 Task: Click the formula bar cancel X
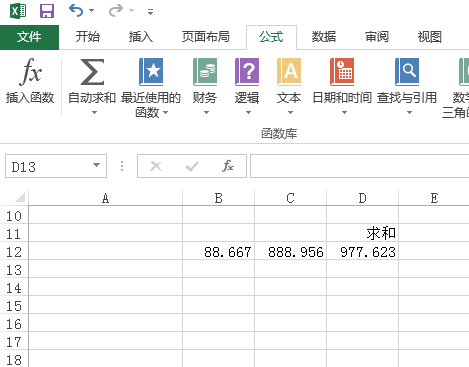156,166
